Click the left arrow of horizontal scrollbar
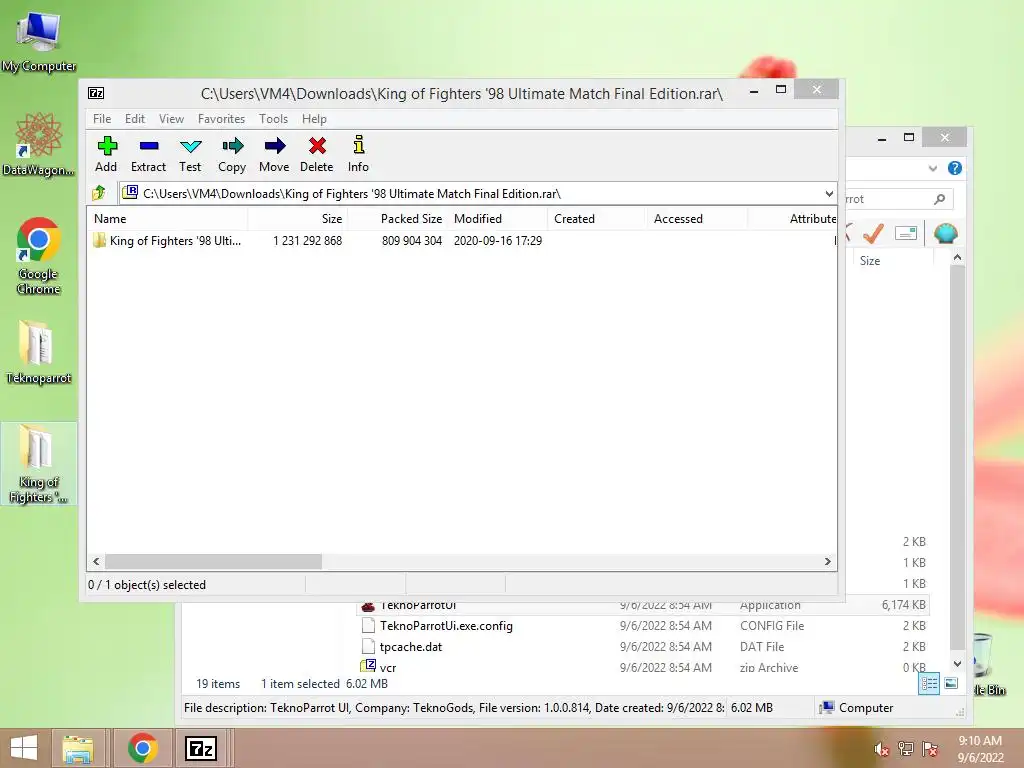This screenshot has height=768, width=1024. coord(97,562)
